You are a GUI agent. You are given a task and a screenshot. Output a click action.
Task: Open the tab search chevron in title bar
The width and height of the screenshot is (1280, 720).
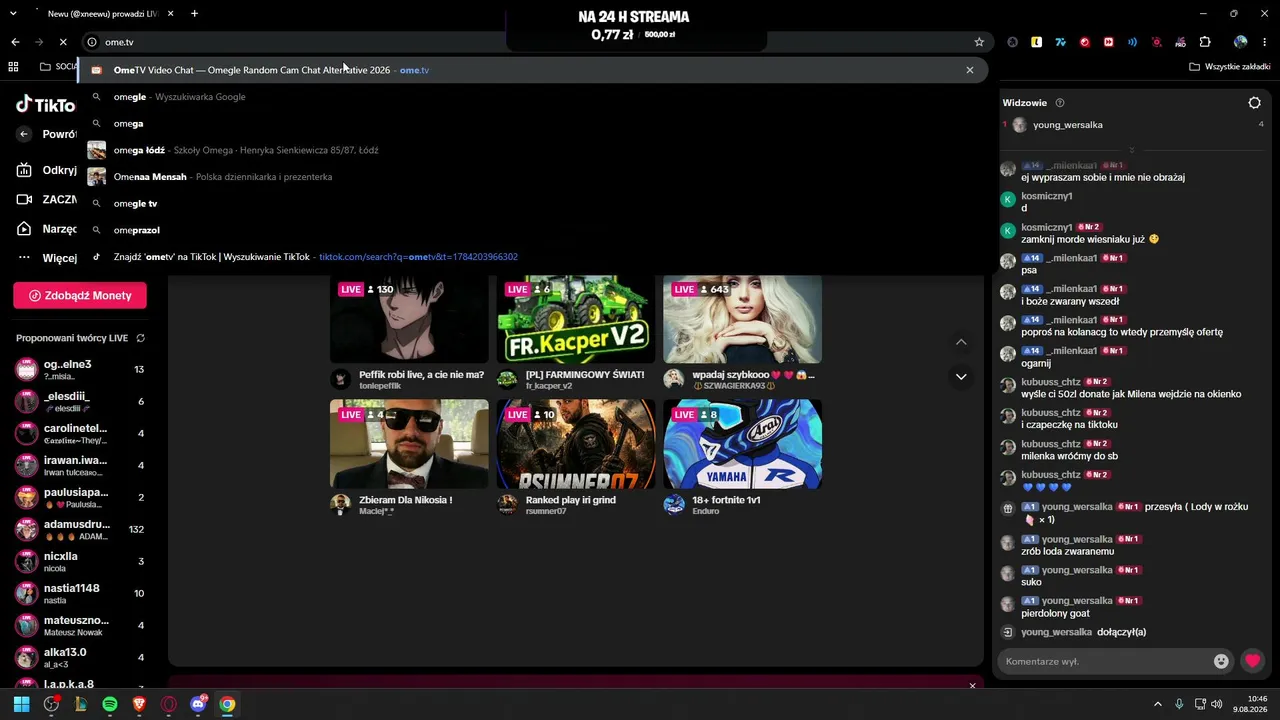(x=13, y=14)
